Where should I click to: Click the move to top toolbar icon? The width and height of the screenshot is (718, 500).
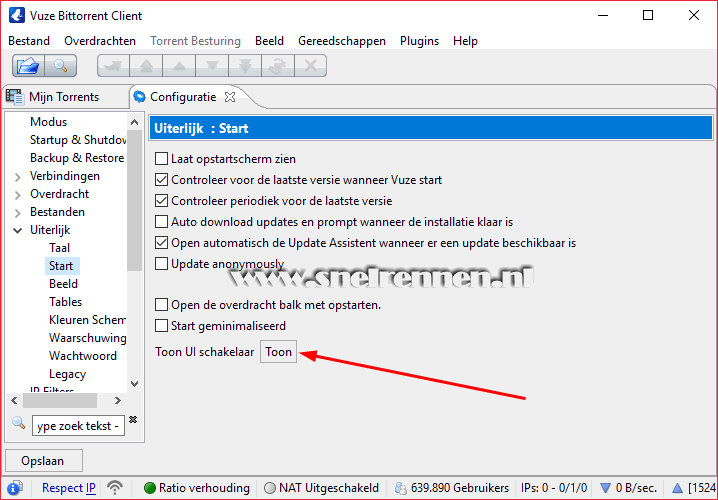(146, 66)
